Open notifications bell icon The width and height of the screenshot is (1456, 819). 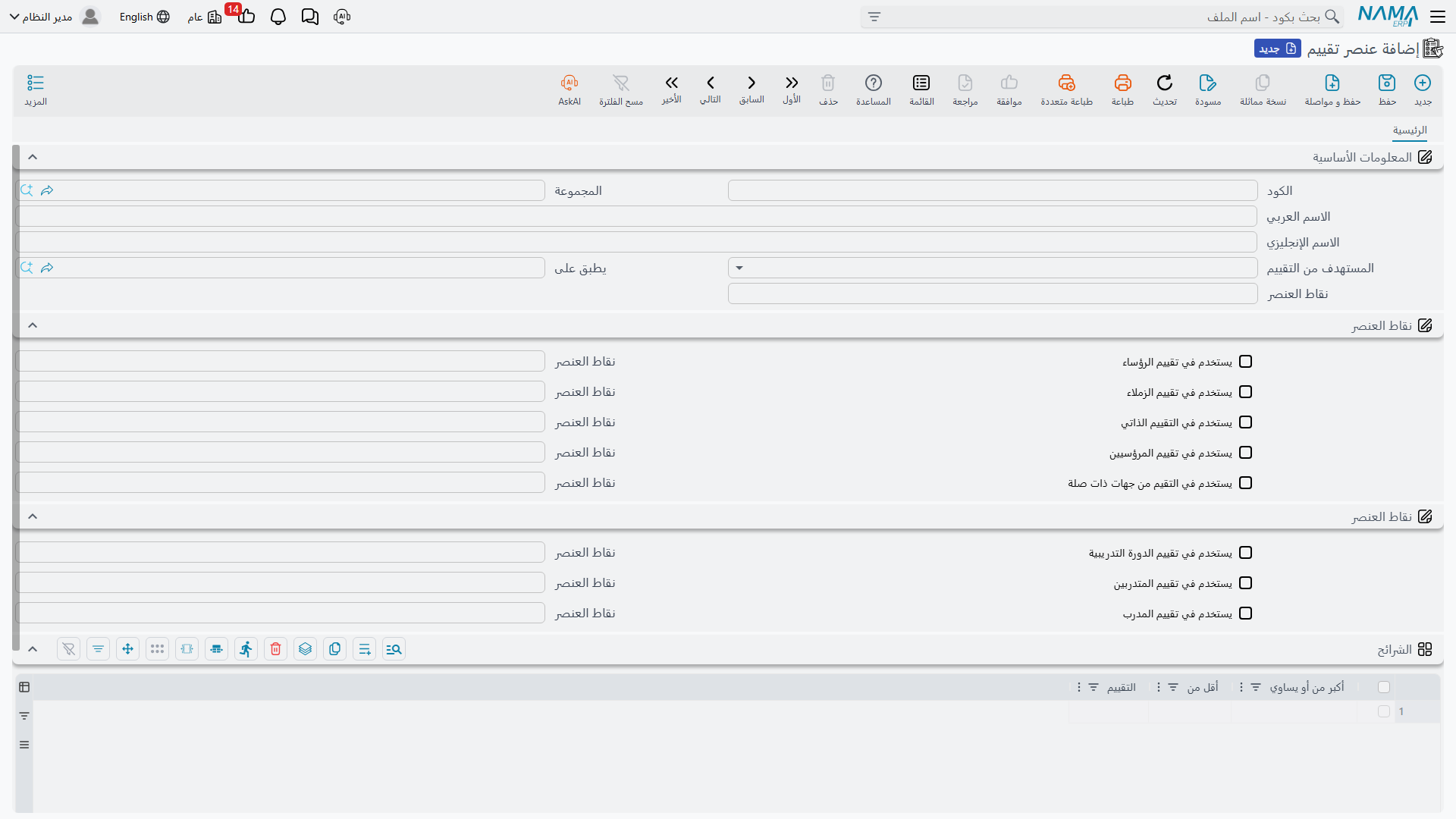pos(278,17)
